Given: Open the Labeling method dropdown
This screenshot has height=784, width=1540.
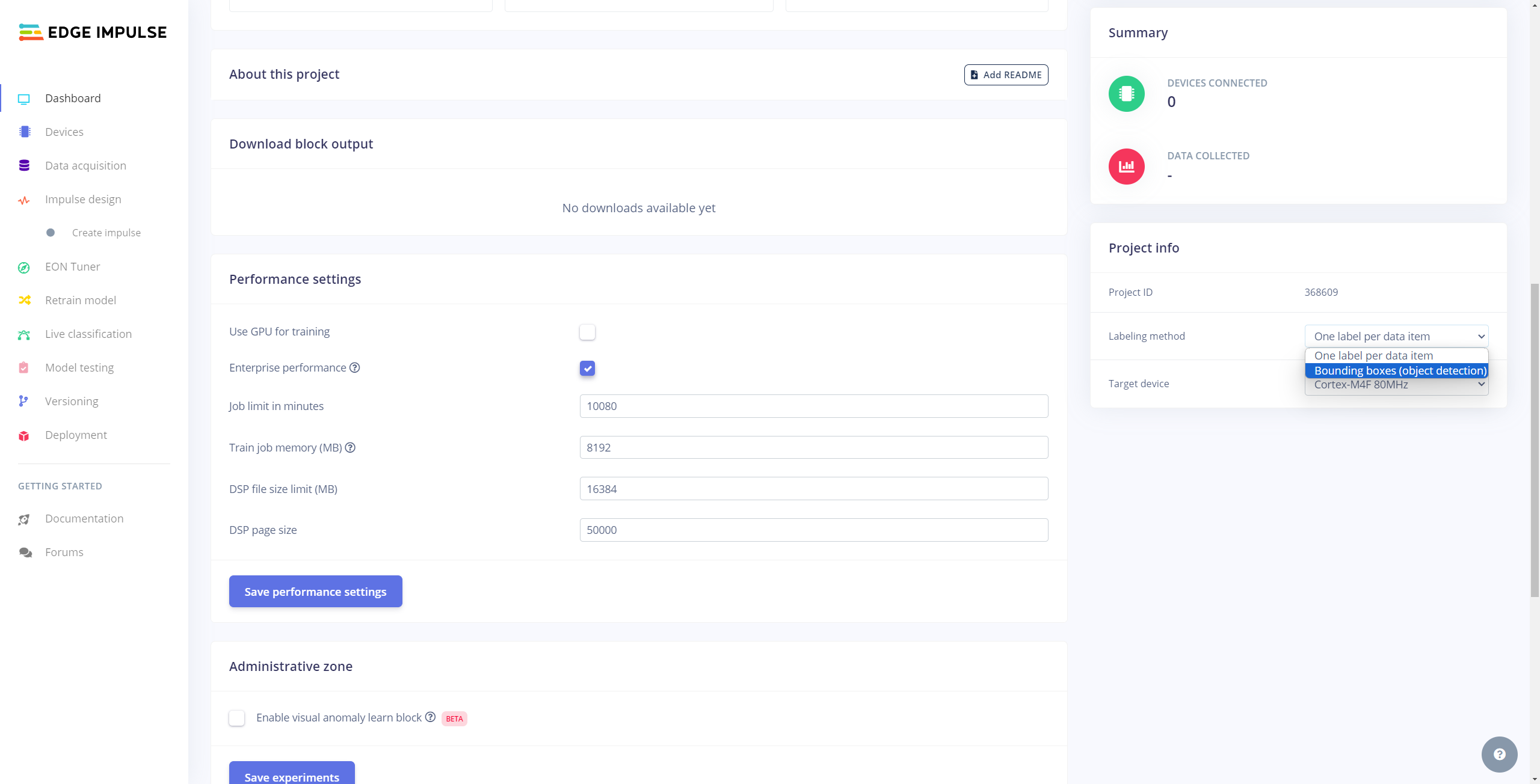Looking at the screenshot, I should pyautogui.click(x=1396, y=335).
